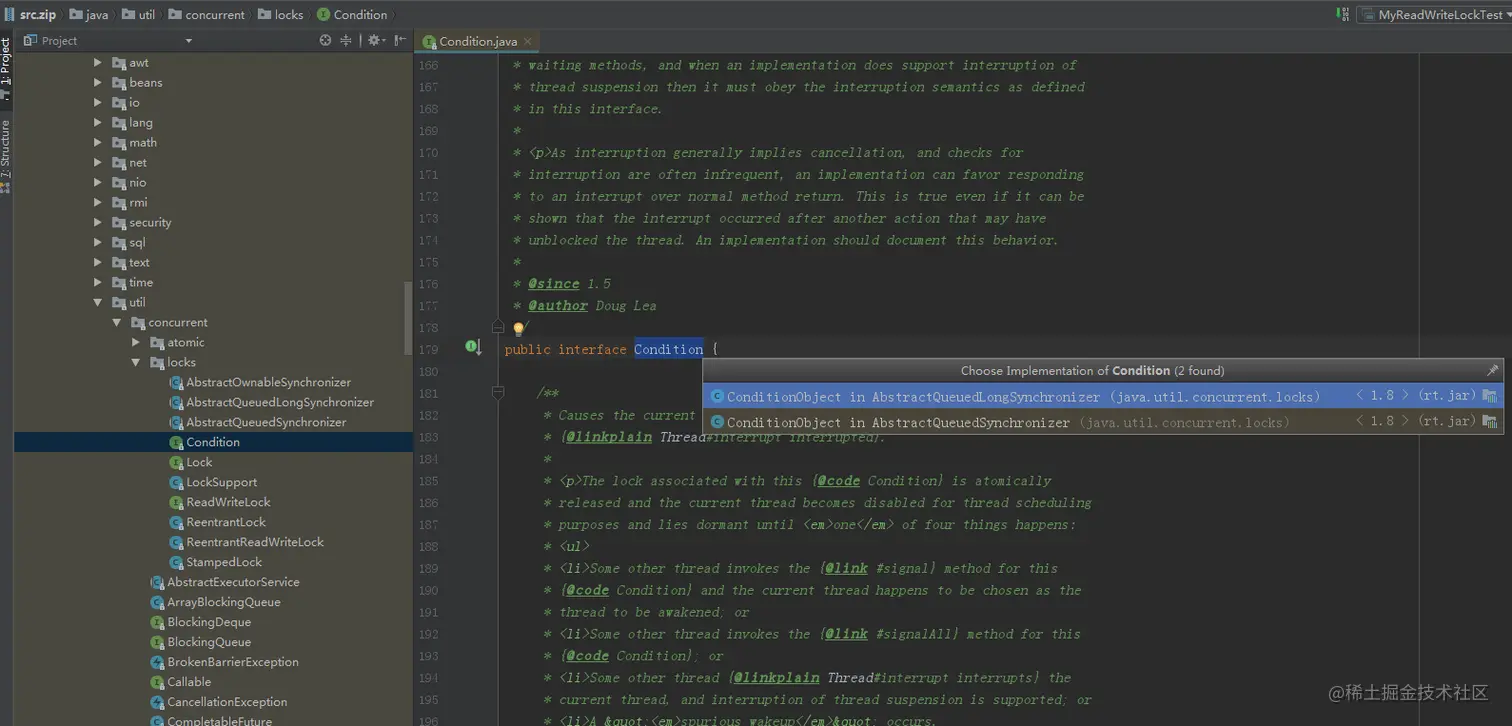Choose ConditionObject in AbstractQueuedLongSynchronizer
This screenshot has width=1512, height=726.
(1103, 396)
